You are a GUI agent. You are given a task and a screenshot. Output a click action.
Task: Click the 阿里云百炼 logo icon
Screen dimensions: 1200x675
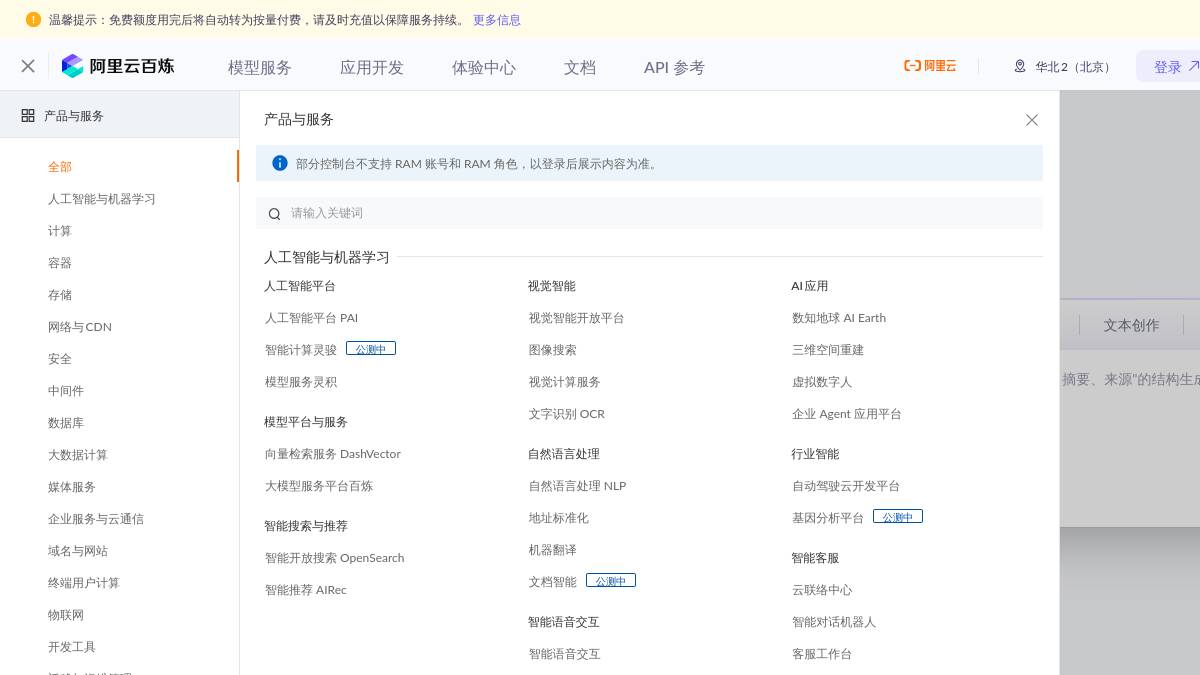73,66
